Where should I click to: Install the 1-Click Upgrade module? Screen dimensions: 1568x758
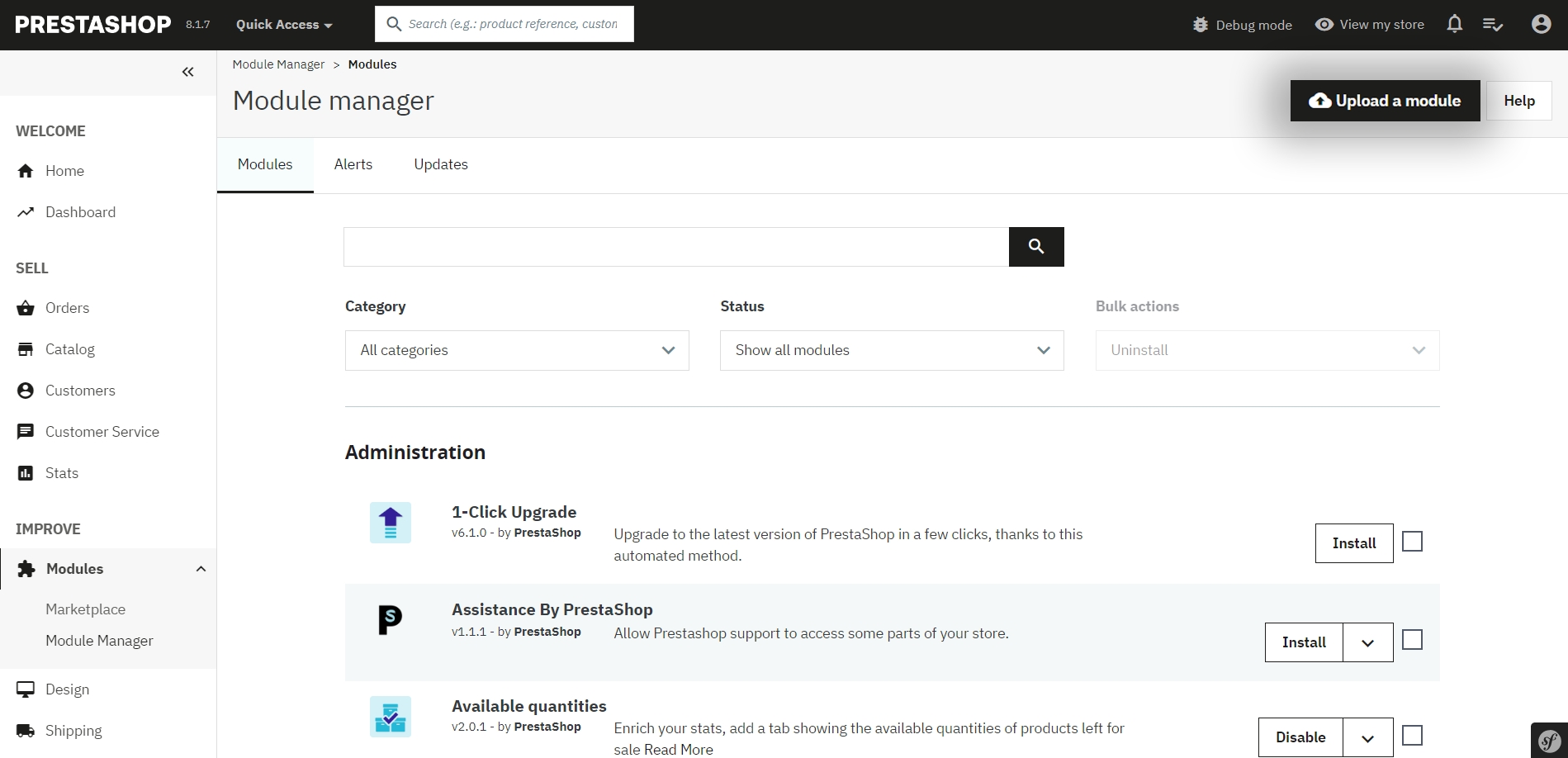1353,543
